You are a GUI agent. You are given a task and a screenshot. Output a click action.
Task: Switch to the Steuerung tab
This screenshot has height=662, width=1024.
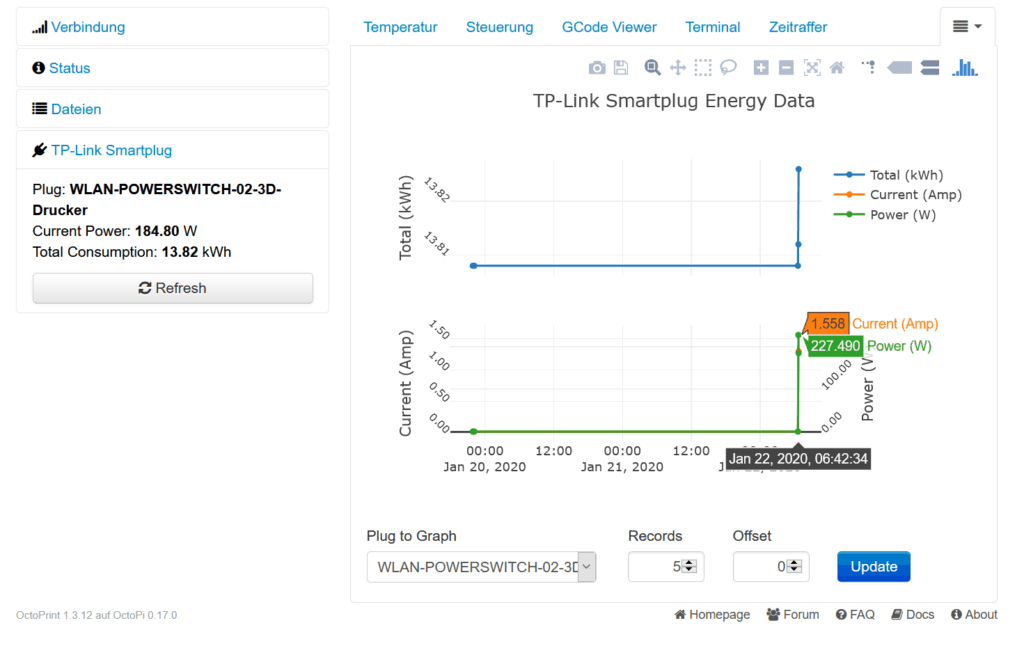coord(500,27)
